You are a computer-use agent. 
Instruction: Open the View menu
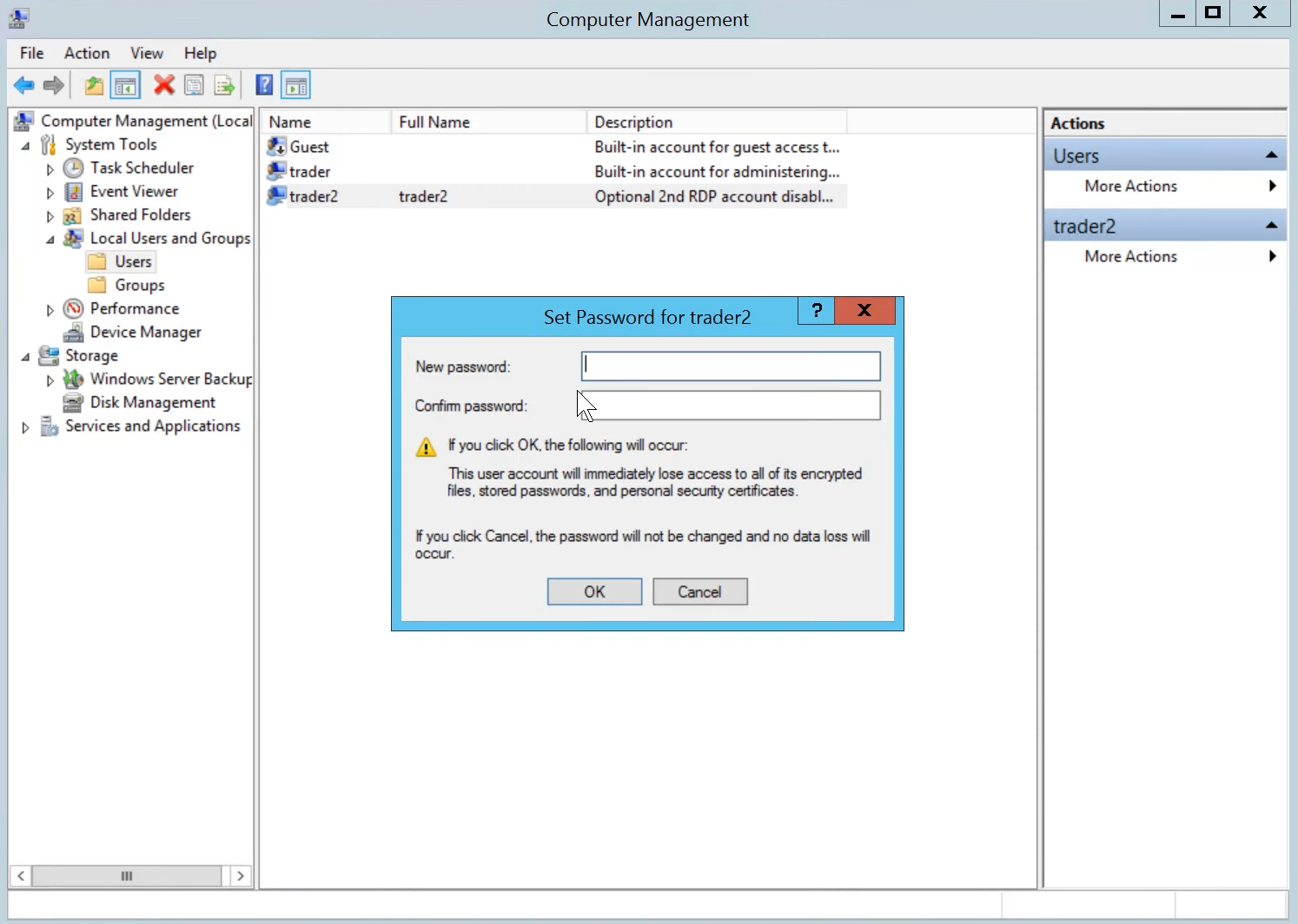coord(146,53)
